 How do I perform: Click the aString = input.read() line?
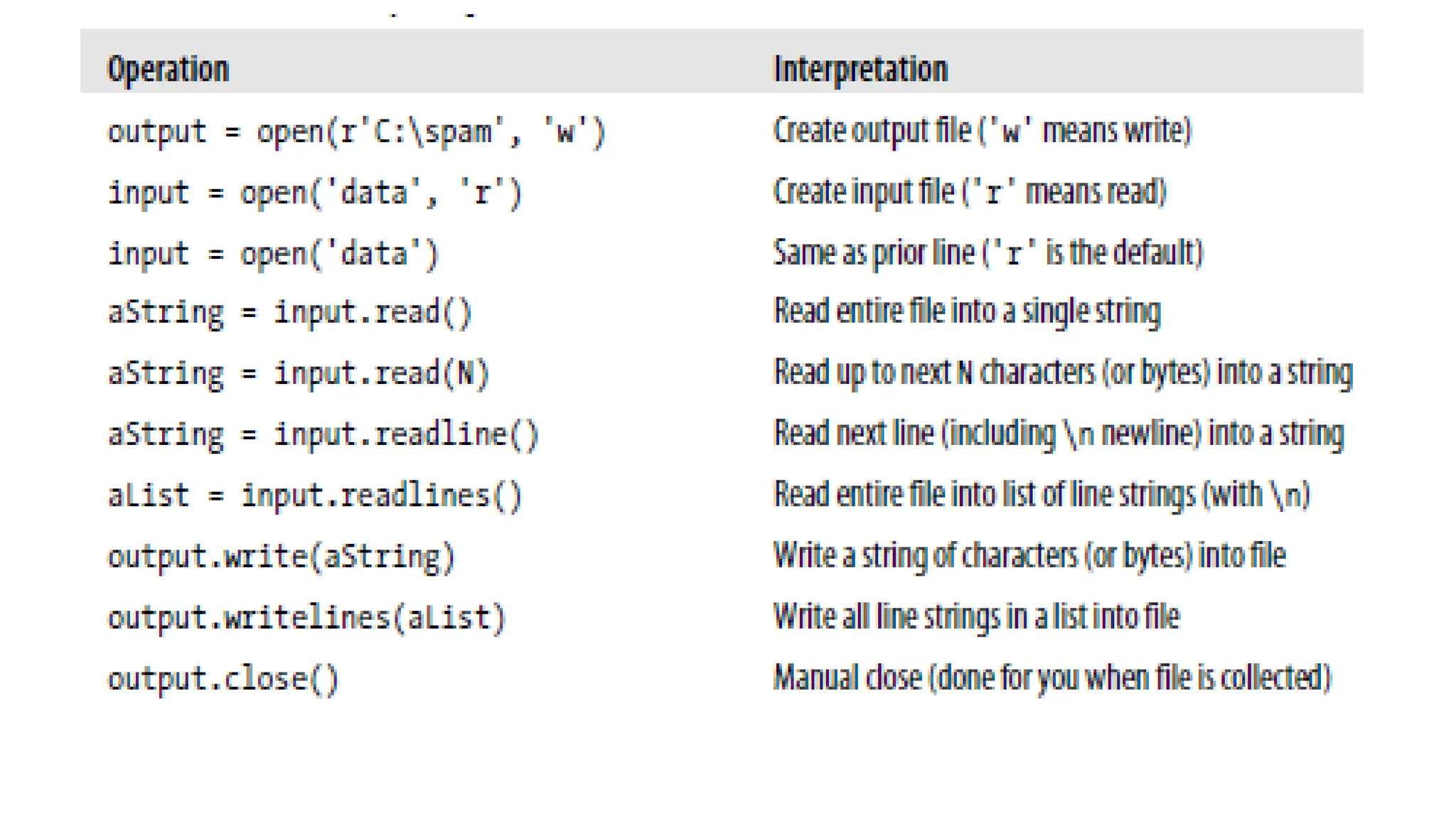(x=289, y=313)
